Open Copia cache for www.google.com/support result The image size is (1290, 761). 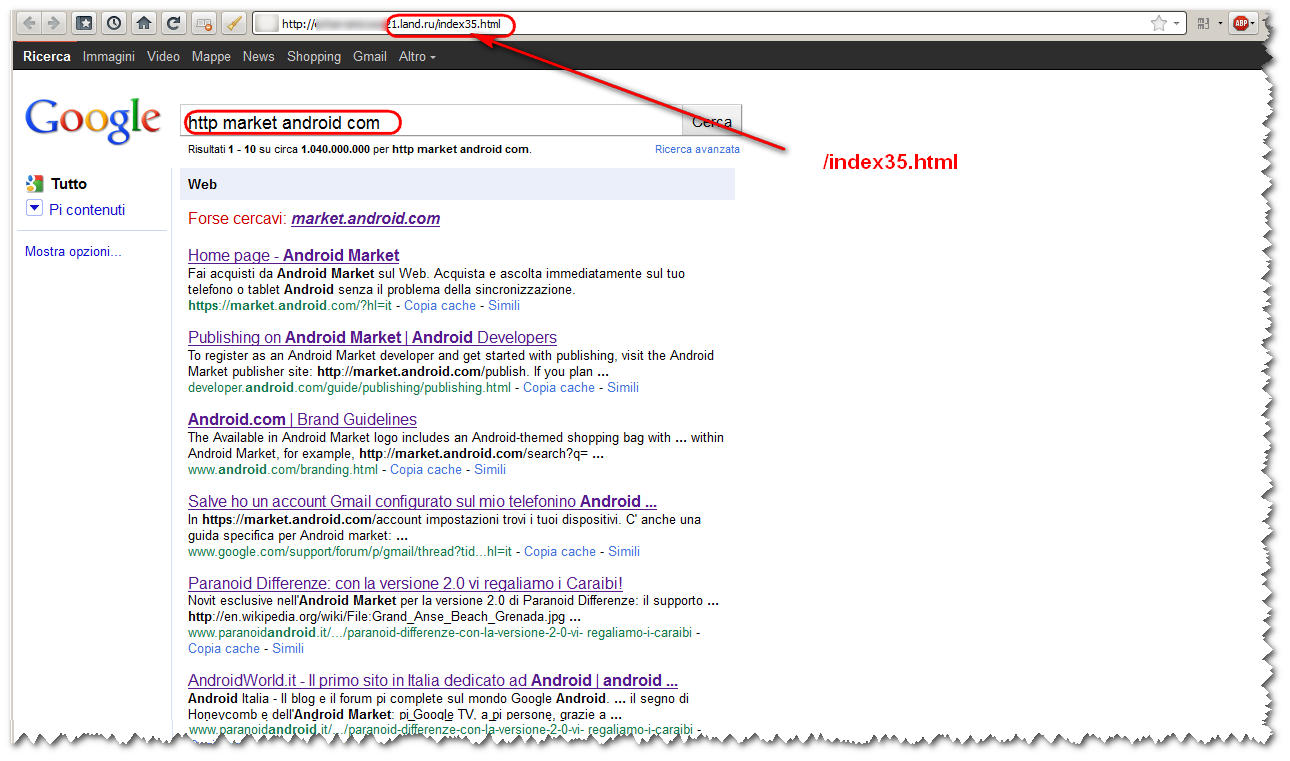click(560, 552)
